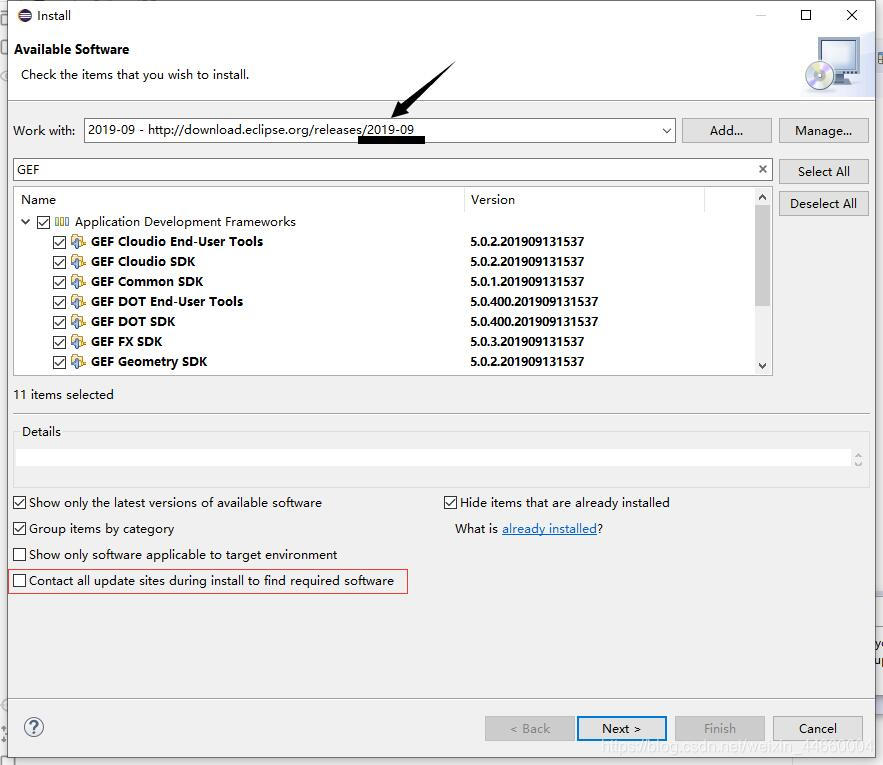Click the GEF Common SDK feature icon
The image size is (883, 765).
point(78,281)
